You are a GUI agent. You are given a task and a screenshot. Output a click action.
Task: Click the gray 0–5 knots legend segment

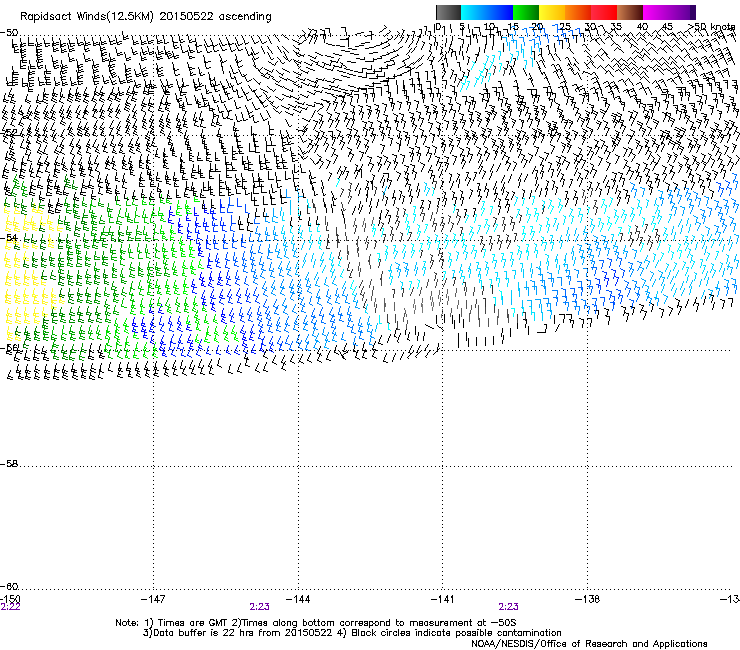click(x=448, y=12)
